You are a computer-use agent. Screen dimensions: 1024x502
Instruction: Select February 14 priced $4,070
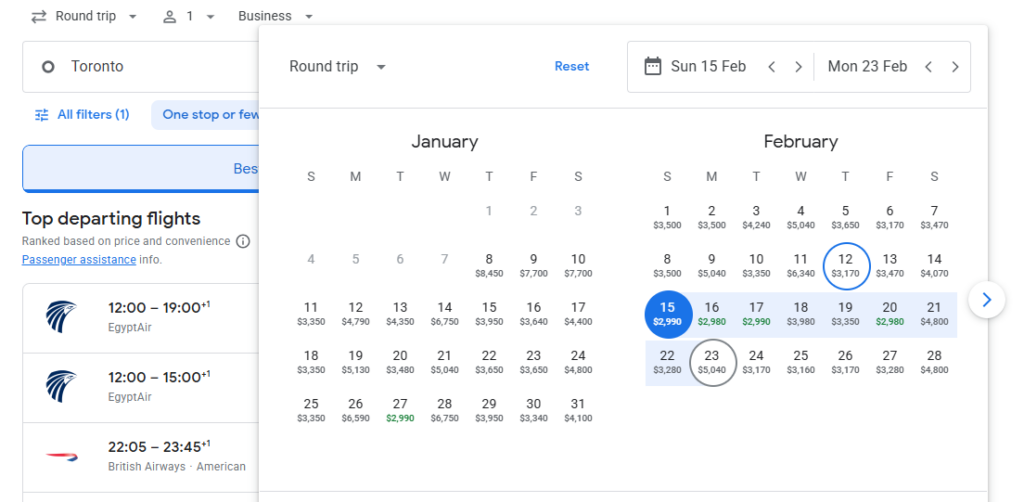[935, 265]
